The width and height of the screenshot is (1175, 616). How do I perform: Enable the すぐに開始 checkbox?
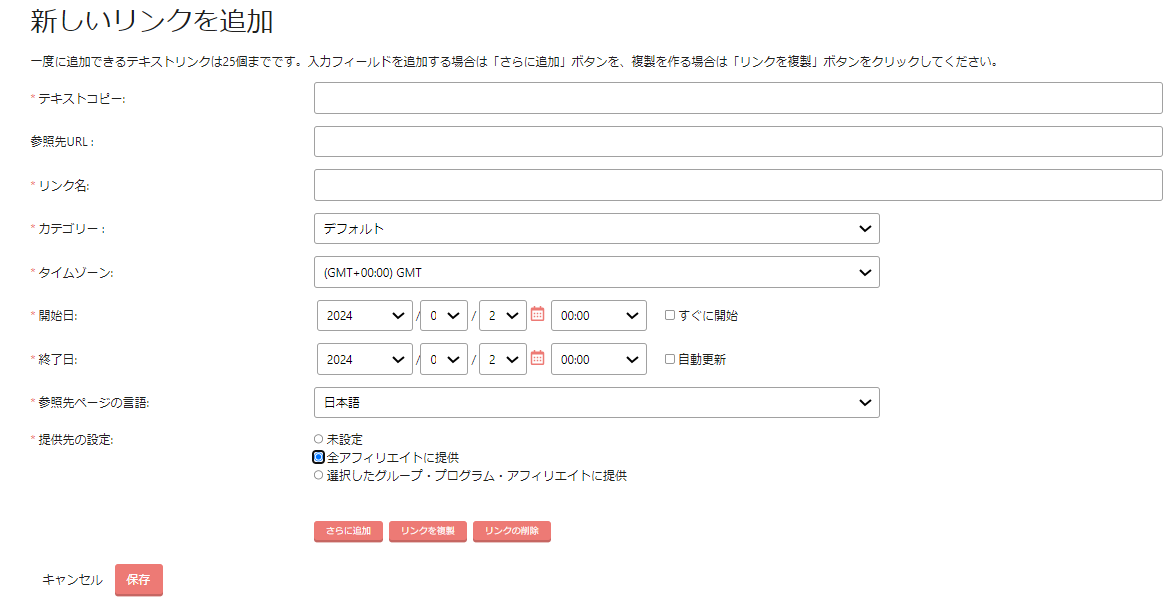click(670, 315)
